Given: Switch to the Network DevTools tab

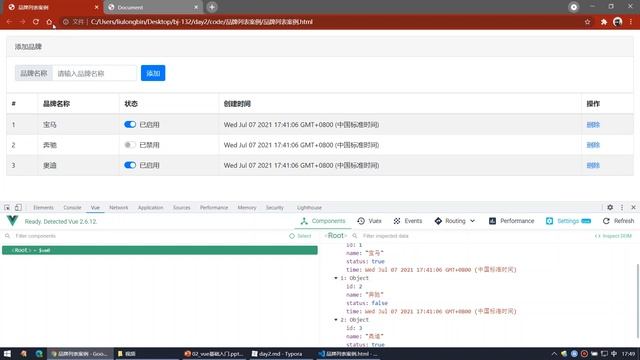Looking at the screenshot, I should point(118,207).
